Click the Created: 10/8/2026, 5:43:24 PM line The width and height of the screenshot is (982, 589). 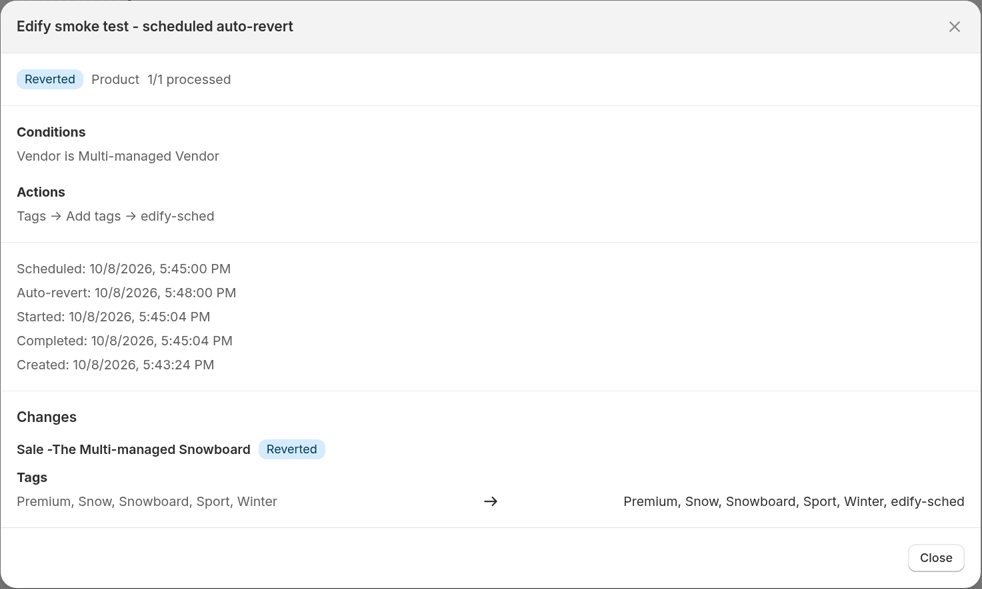click(115, 365)
